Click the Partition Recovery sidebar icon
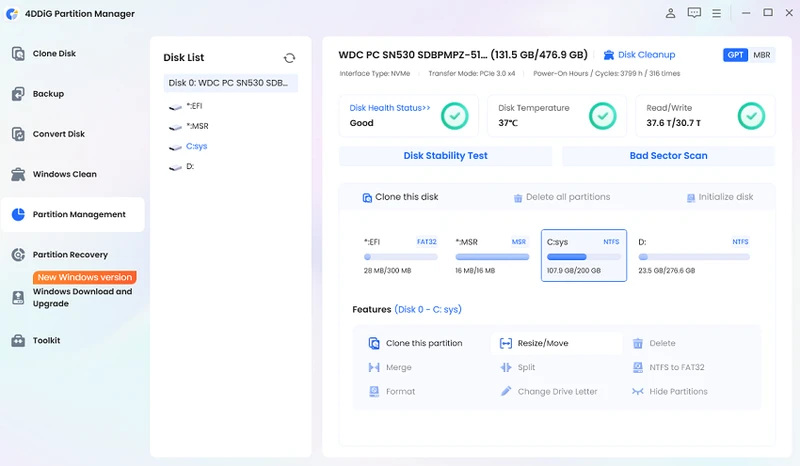Screen dimensions: 800x466 click(18, 255)
